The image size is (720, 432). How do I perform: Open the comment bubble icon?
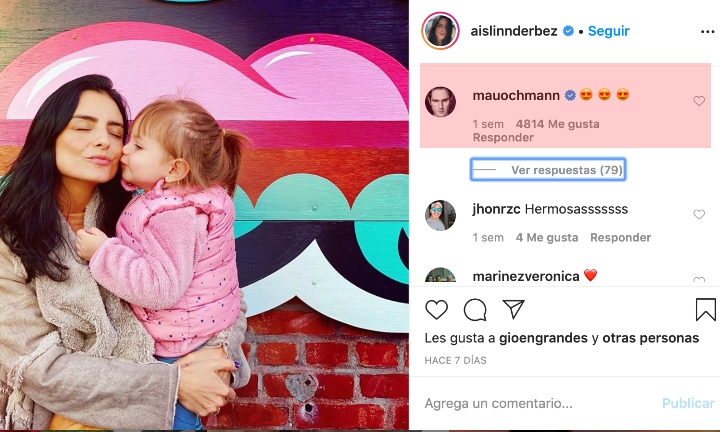[x=475, y=310]
